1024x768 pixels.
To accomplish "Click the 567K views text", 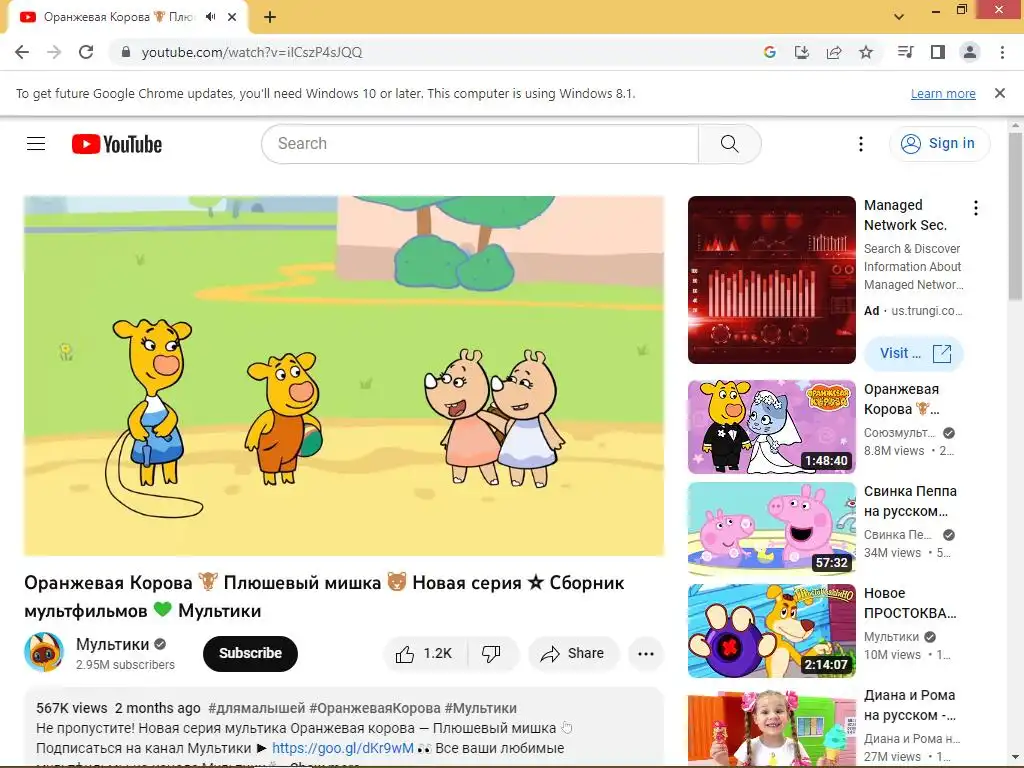I will 72,708.
